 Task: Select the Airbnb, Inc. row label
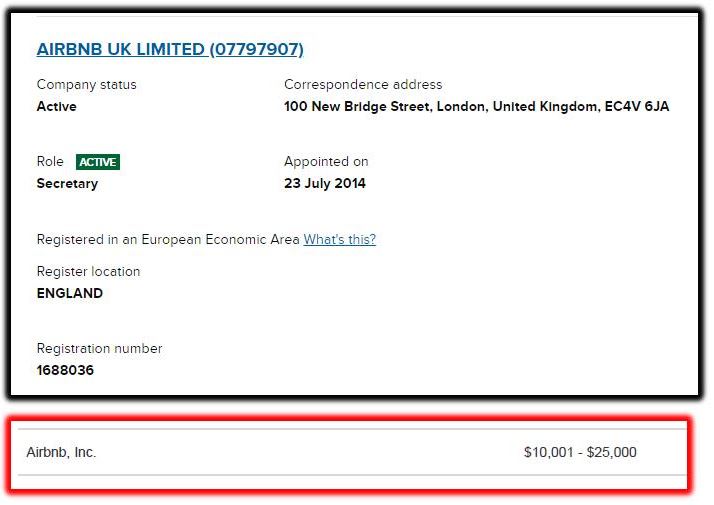[x=61, y=452]
